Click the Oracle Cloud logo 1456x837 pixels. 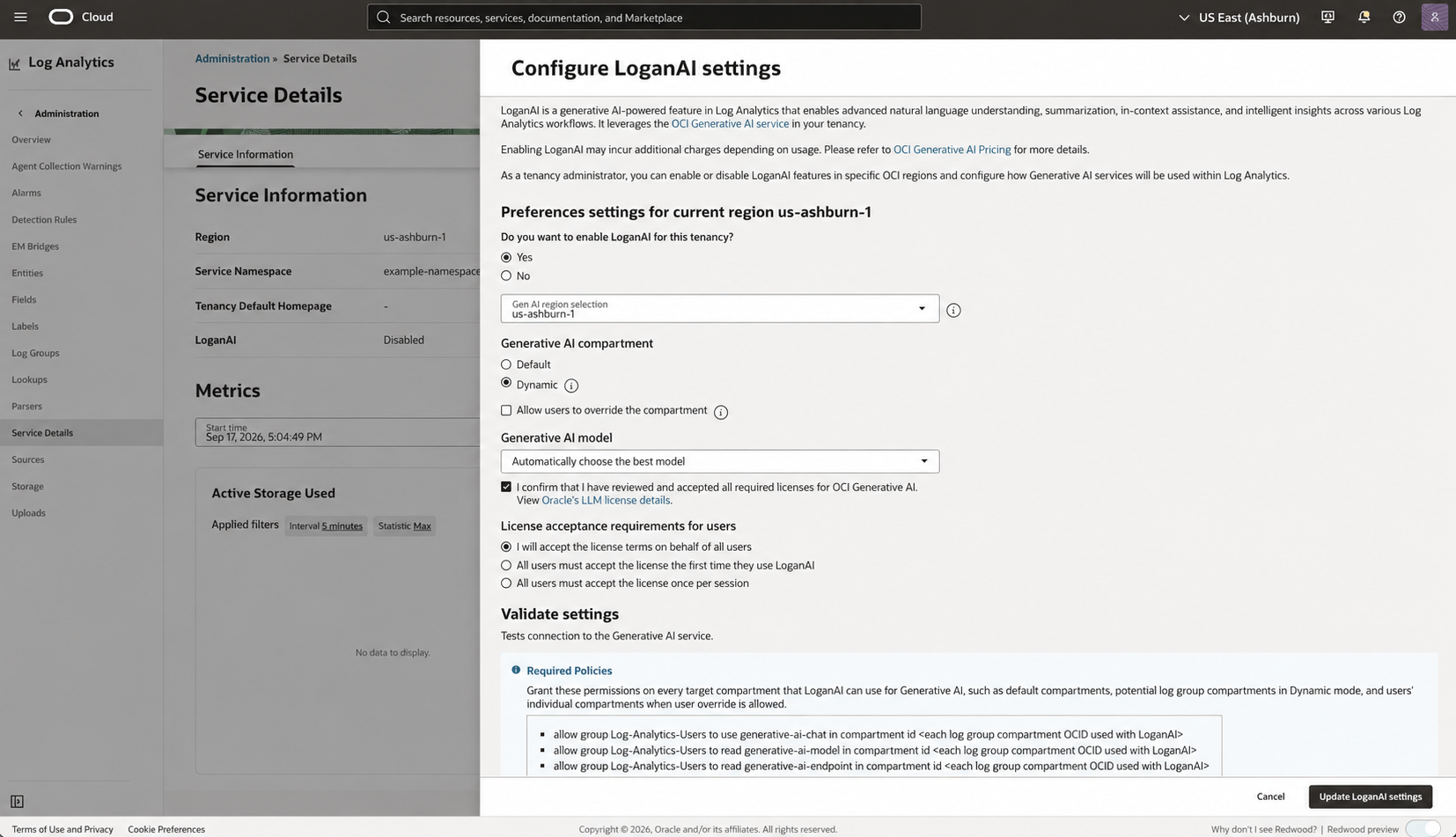pyautogui.click(x=61, y=17)
